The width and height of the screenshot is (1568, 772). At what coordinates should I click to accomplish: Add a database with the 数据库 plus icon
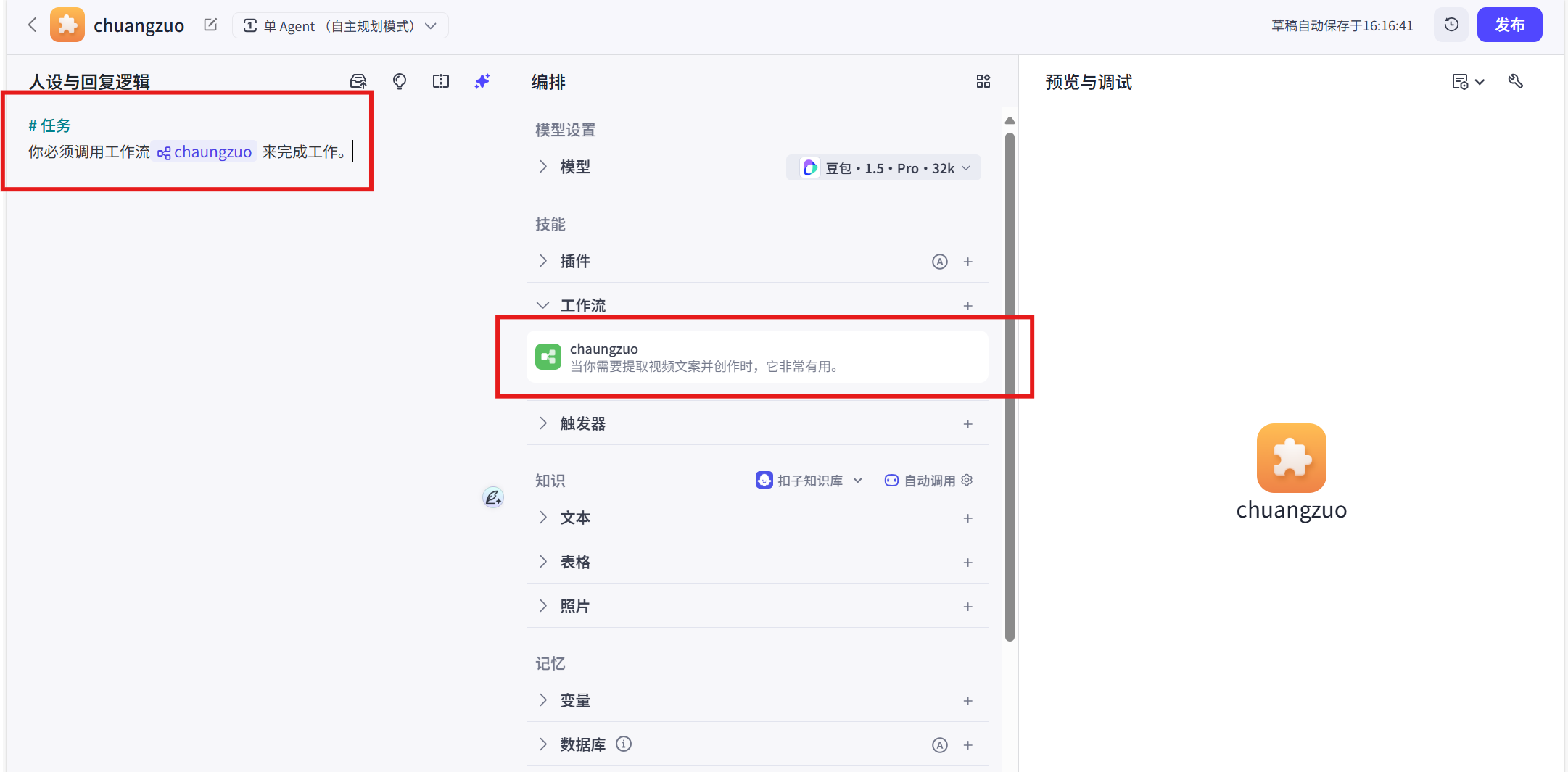click(967, 745)
